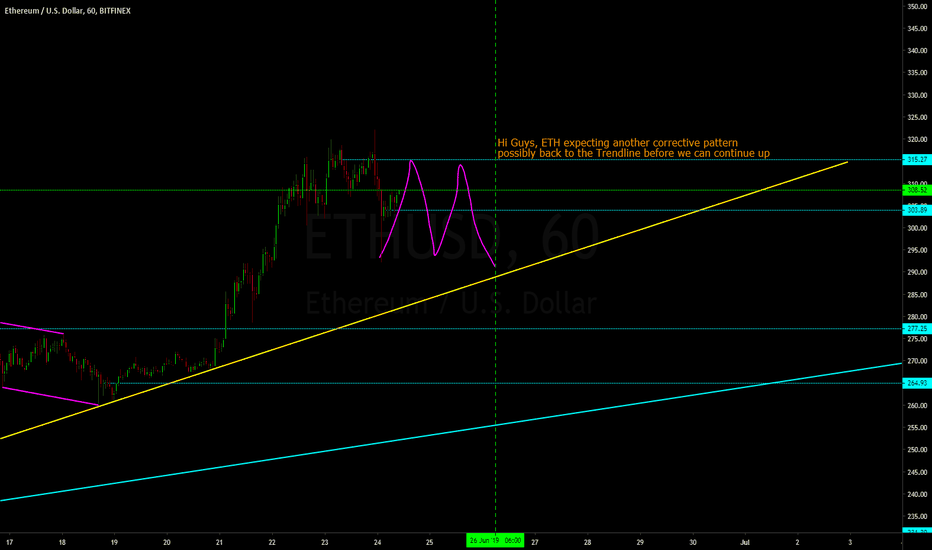Click the 325.00 value on price axis
The height and width of the screenshot is (550, 932).
[x=917, y=117]
